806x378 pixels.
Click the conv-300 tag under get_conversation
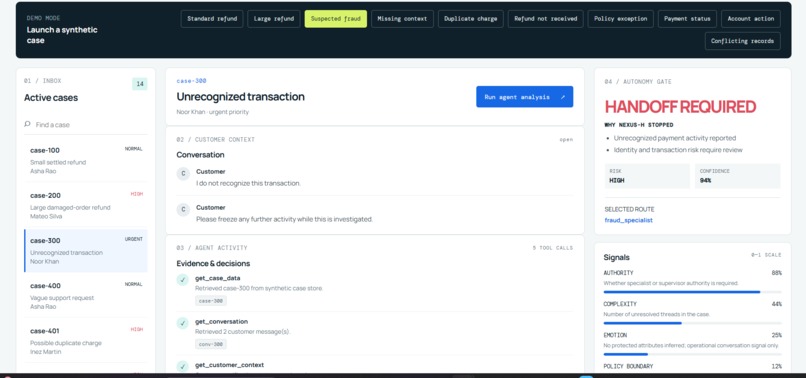point(211,344)
